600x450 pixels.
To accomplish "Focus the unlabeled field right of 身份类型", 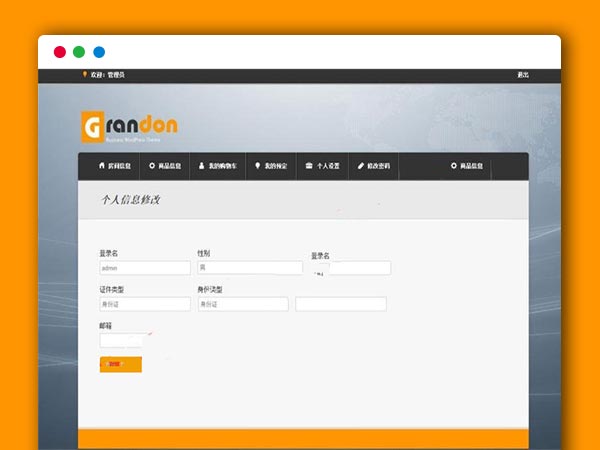I will click(x=341, y=304).
